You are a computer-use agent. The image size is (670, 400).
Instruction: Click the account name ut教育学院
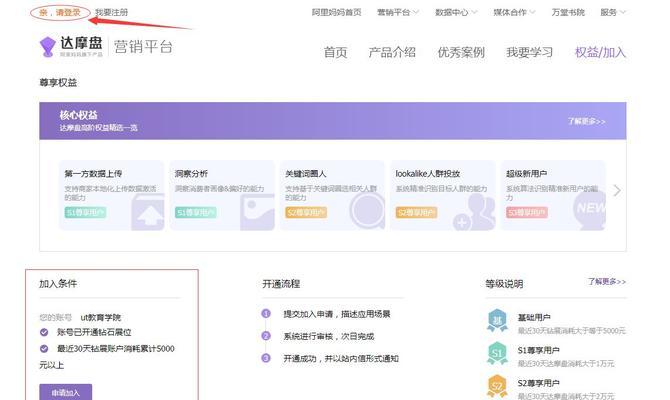(101, 318)
